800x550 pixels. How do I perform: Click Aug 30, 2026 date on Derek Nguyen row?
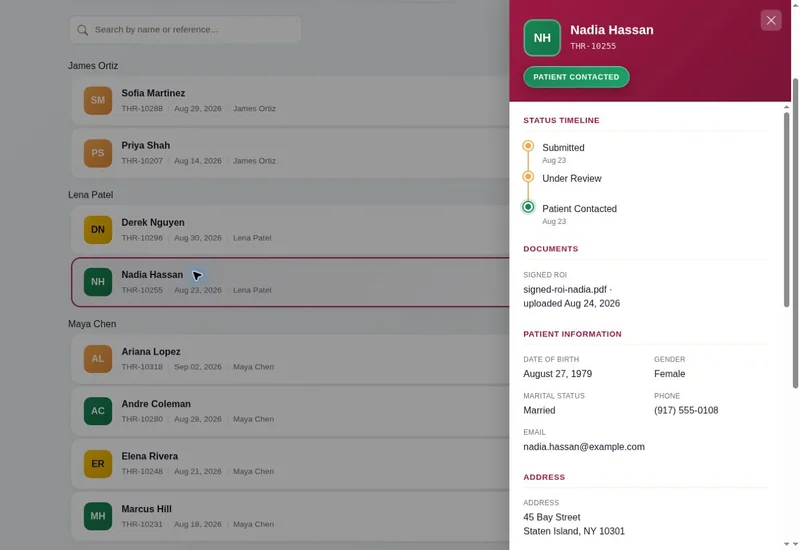click(197, 238)
